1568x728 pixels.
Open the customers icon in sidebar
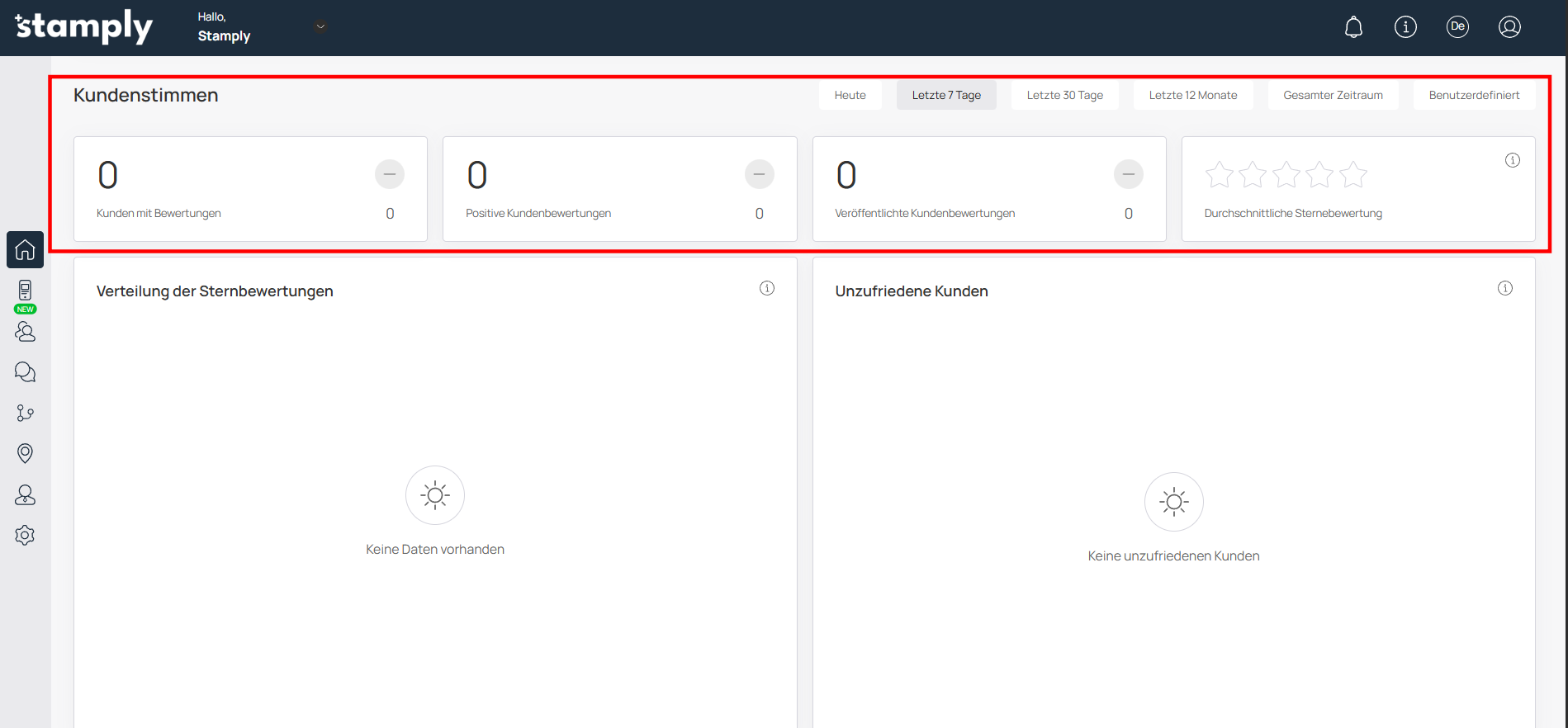click(25, 332)
